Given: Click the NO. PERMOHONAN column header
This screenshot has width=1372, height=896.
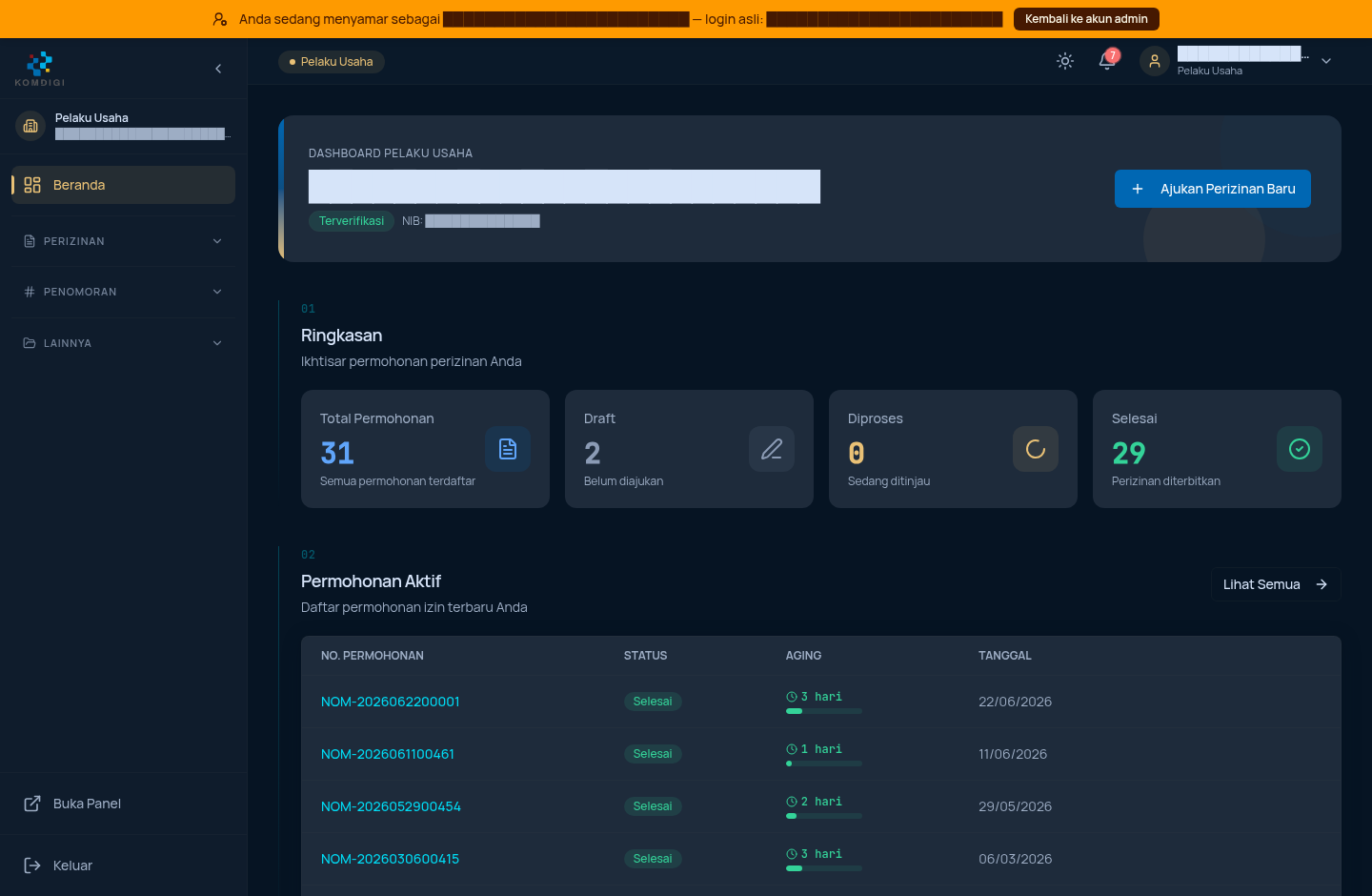Looking at the screenshot, I should coord(373,656).
